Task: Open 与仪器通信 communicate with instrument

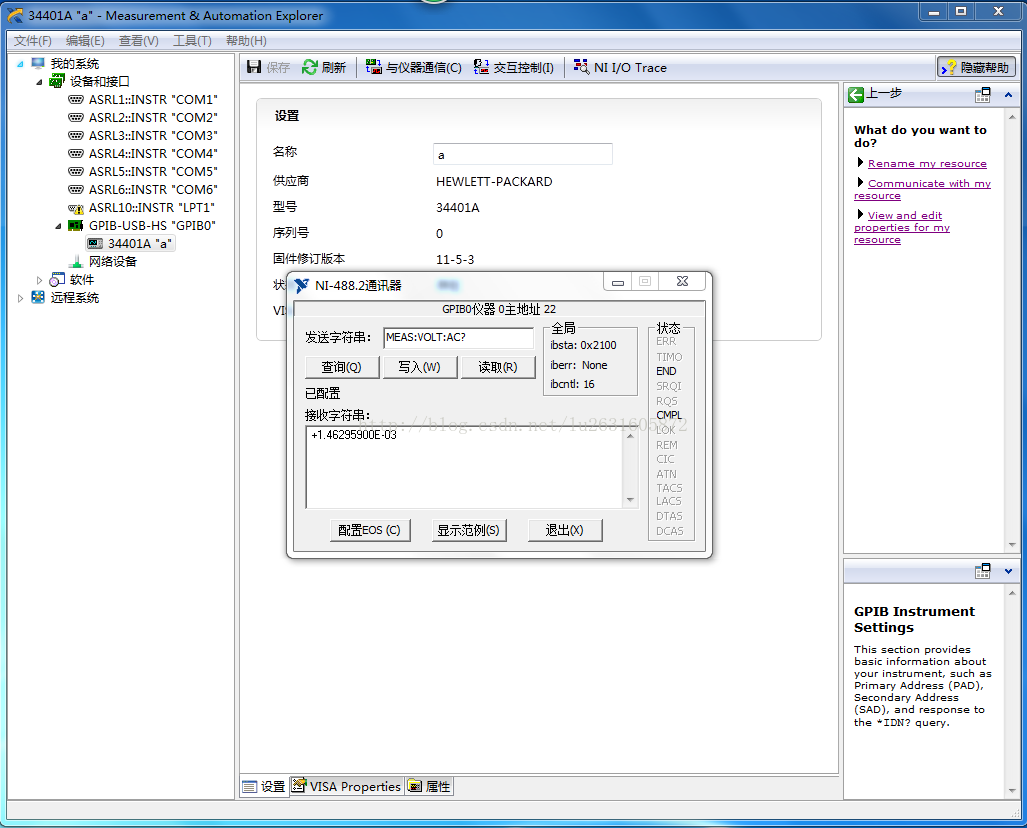Action: [x=413, y=67]
